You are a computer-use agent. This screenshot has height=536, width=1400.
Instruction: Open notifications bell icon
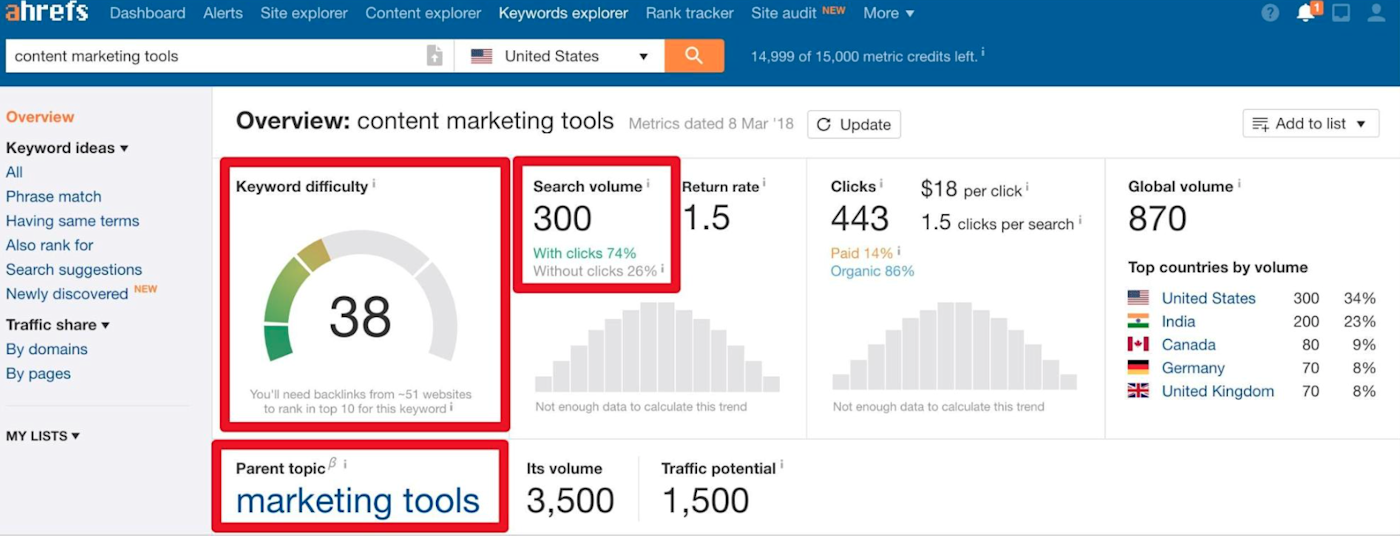[x=1305, y=13]
